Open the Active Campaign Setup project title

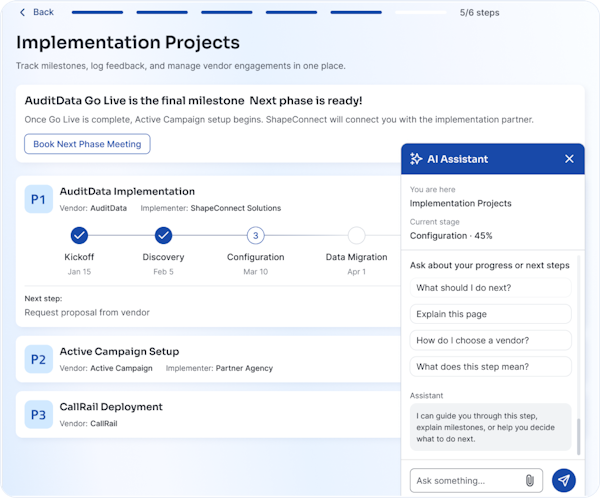click(119, 351)
